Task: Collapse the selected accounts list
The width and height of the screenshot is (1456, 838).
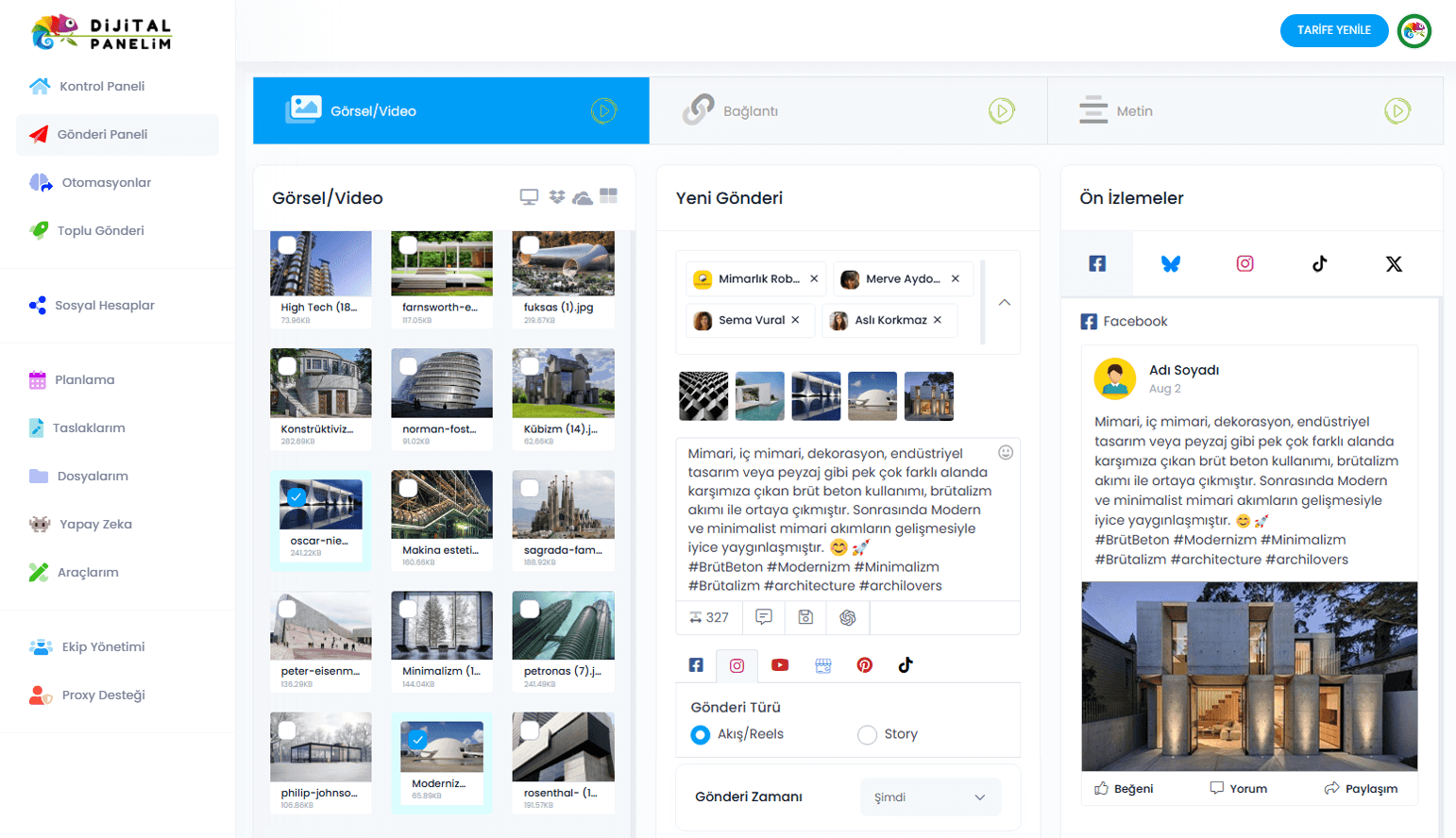Action: pyautogui.click(x=1005, y=303)
